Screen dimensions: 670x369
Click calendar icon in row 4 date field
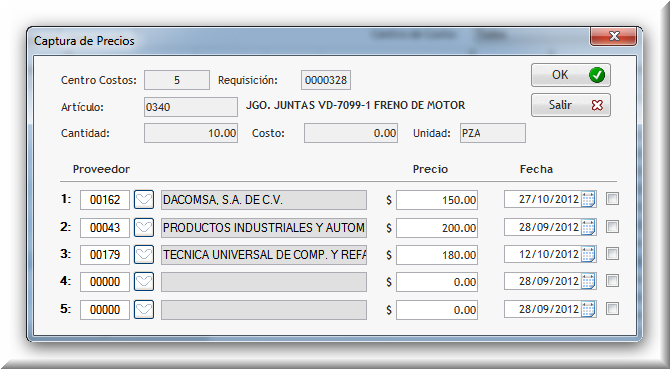point(588,281)
